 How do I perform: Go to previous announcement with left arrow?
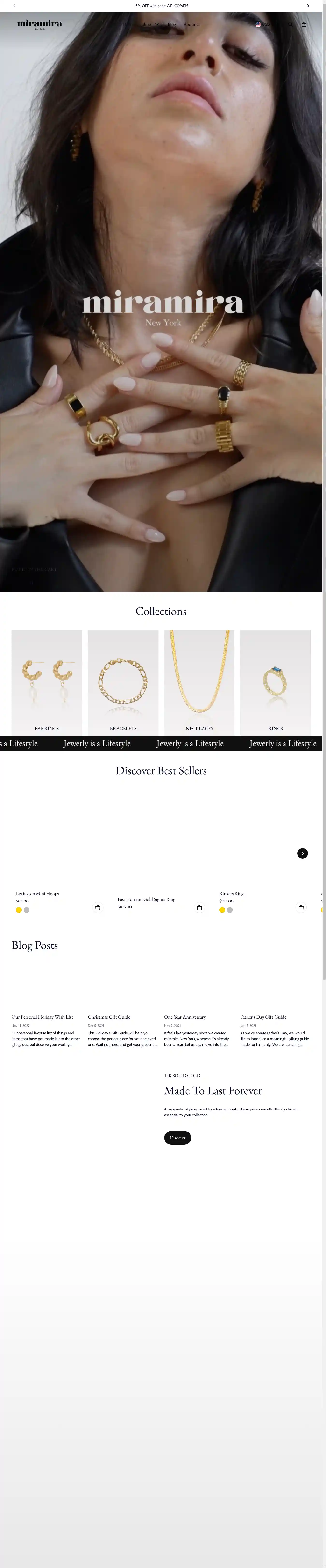point(14,6)
